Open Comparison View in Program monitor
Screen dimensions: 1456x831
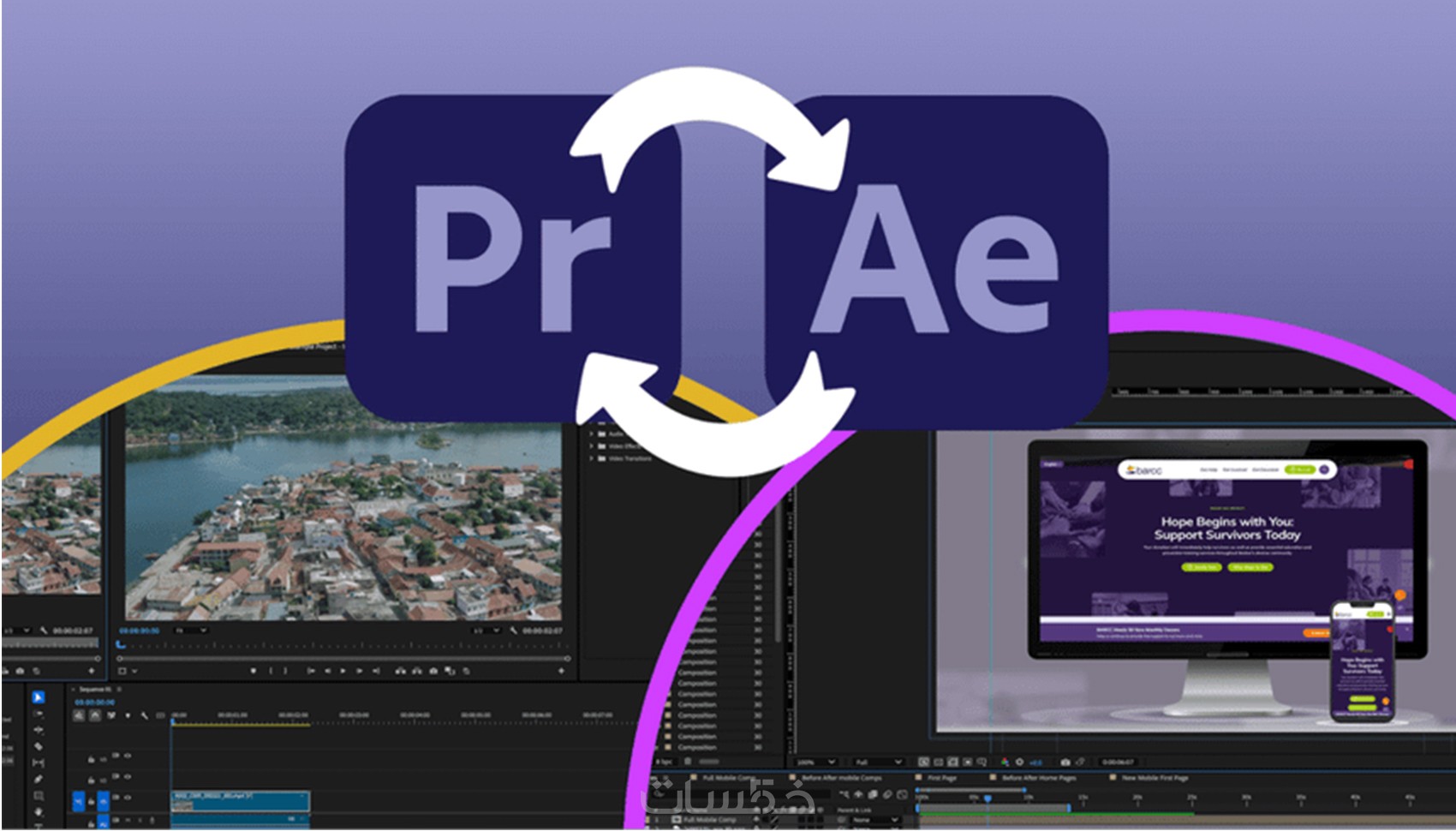[x=450, y=671]
